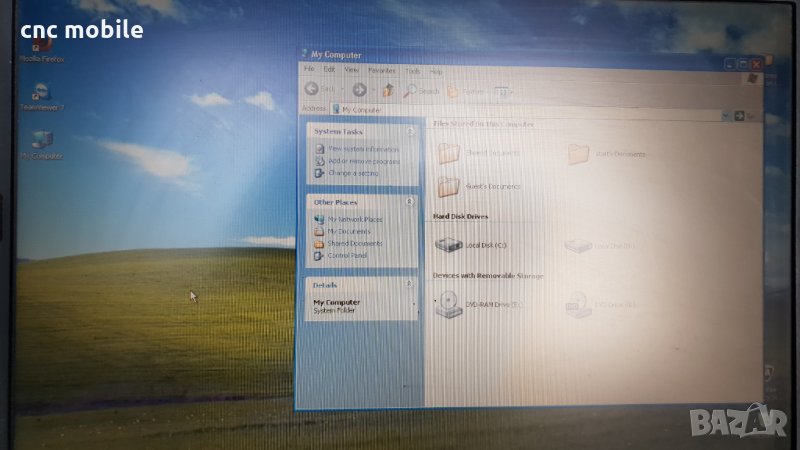Click the Back navigation arrow
800x450 pixels.
312,89
